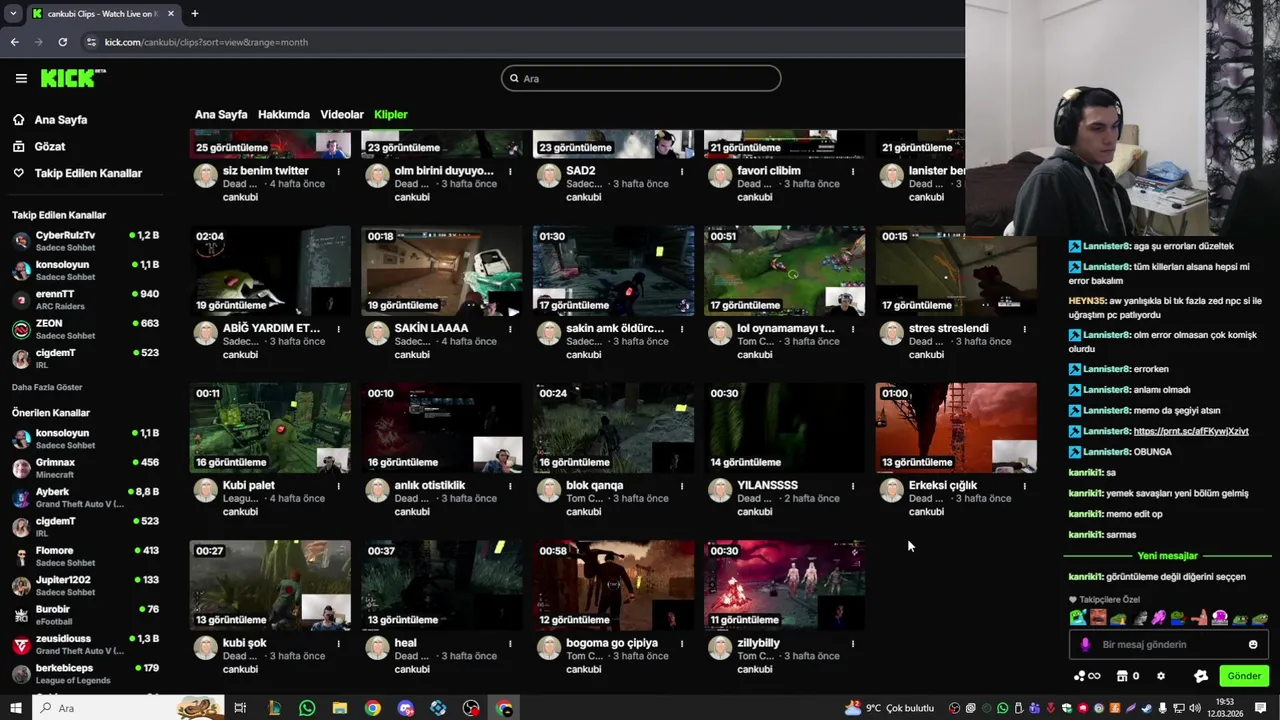Play the Kubi palet clip thumbnail

[270, 428]
